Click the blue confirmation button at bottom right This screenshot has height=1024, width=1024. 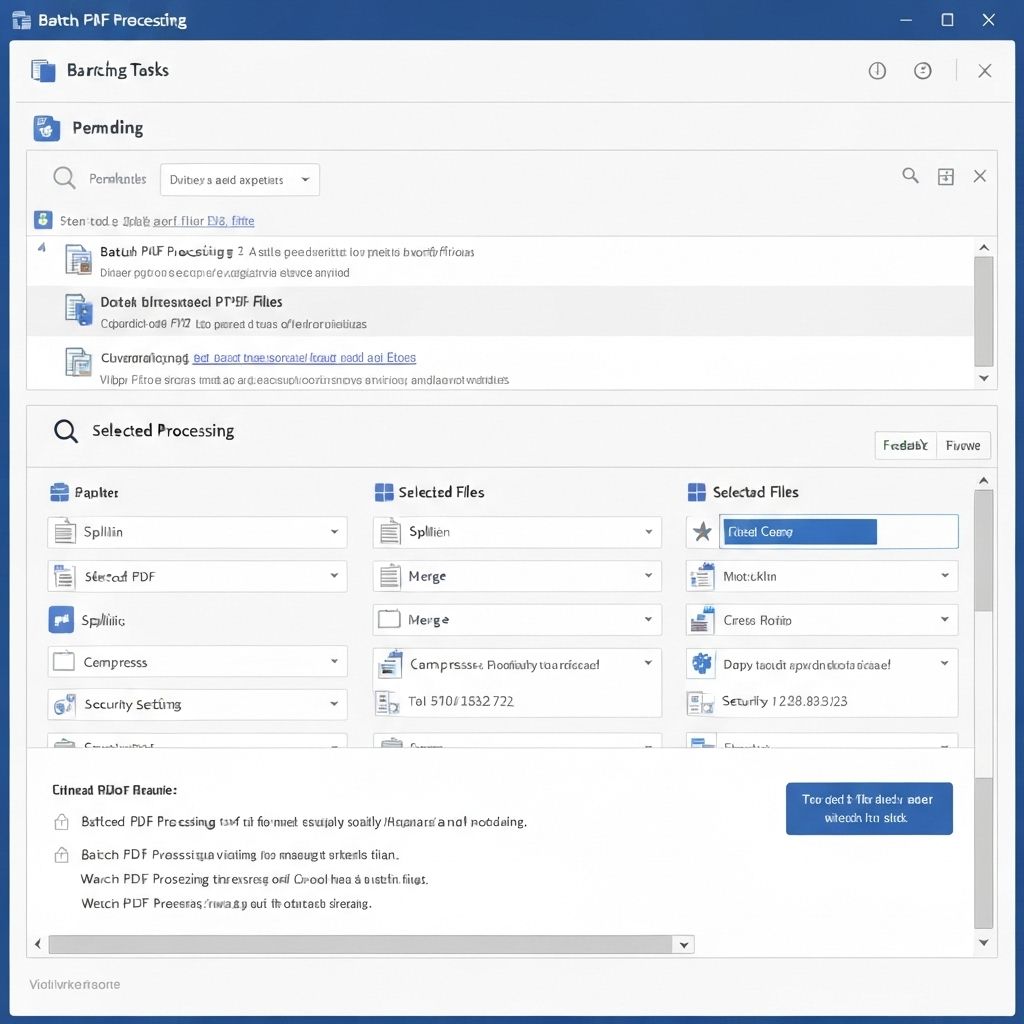pyautogui.click(x=868, y=808)
